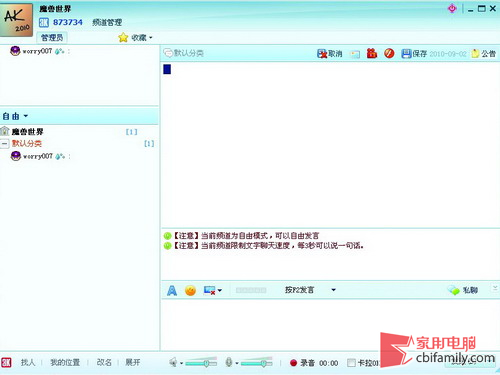Screen dimensions: 500x375
Task: Click the pink power icon in title bar
Action: 452,8
